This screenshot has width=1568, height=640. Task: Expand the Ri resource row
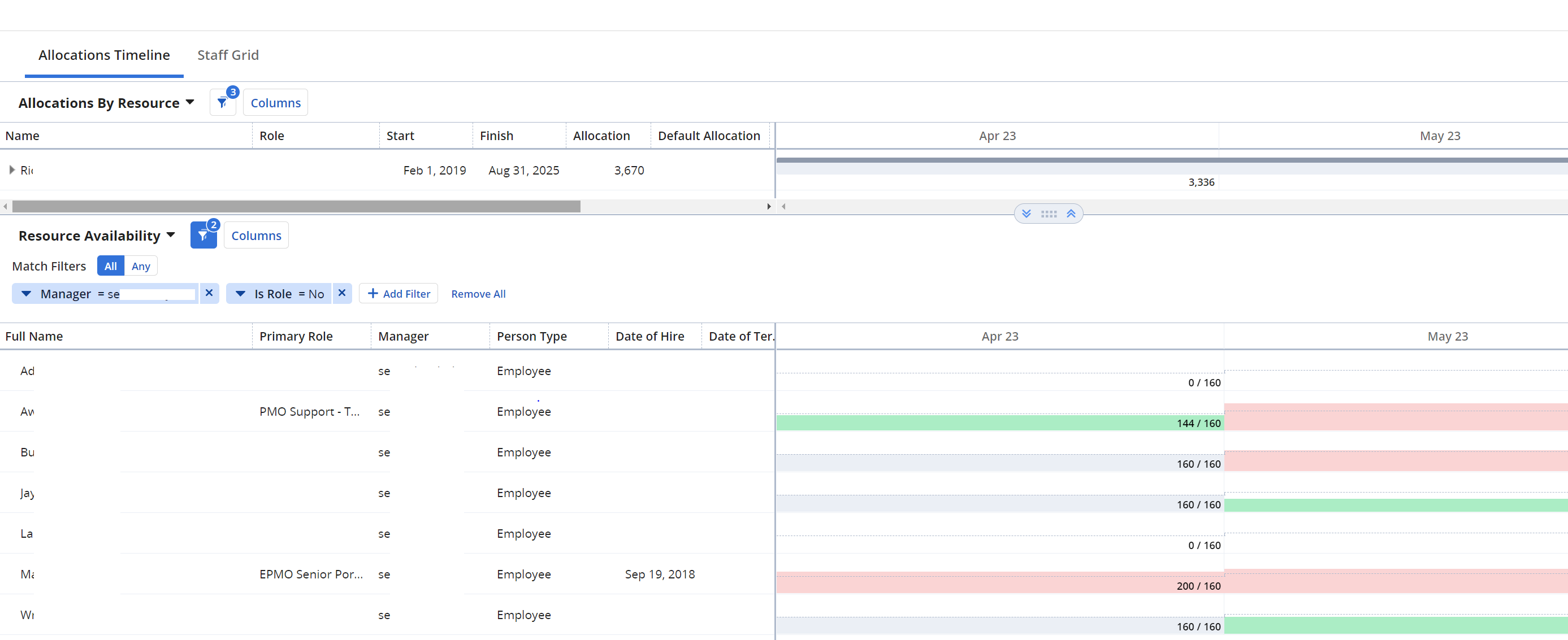coord(11,169)
